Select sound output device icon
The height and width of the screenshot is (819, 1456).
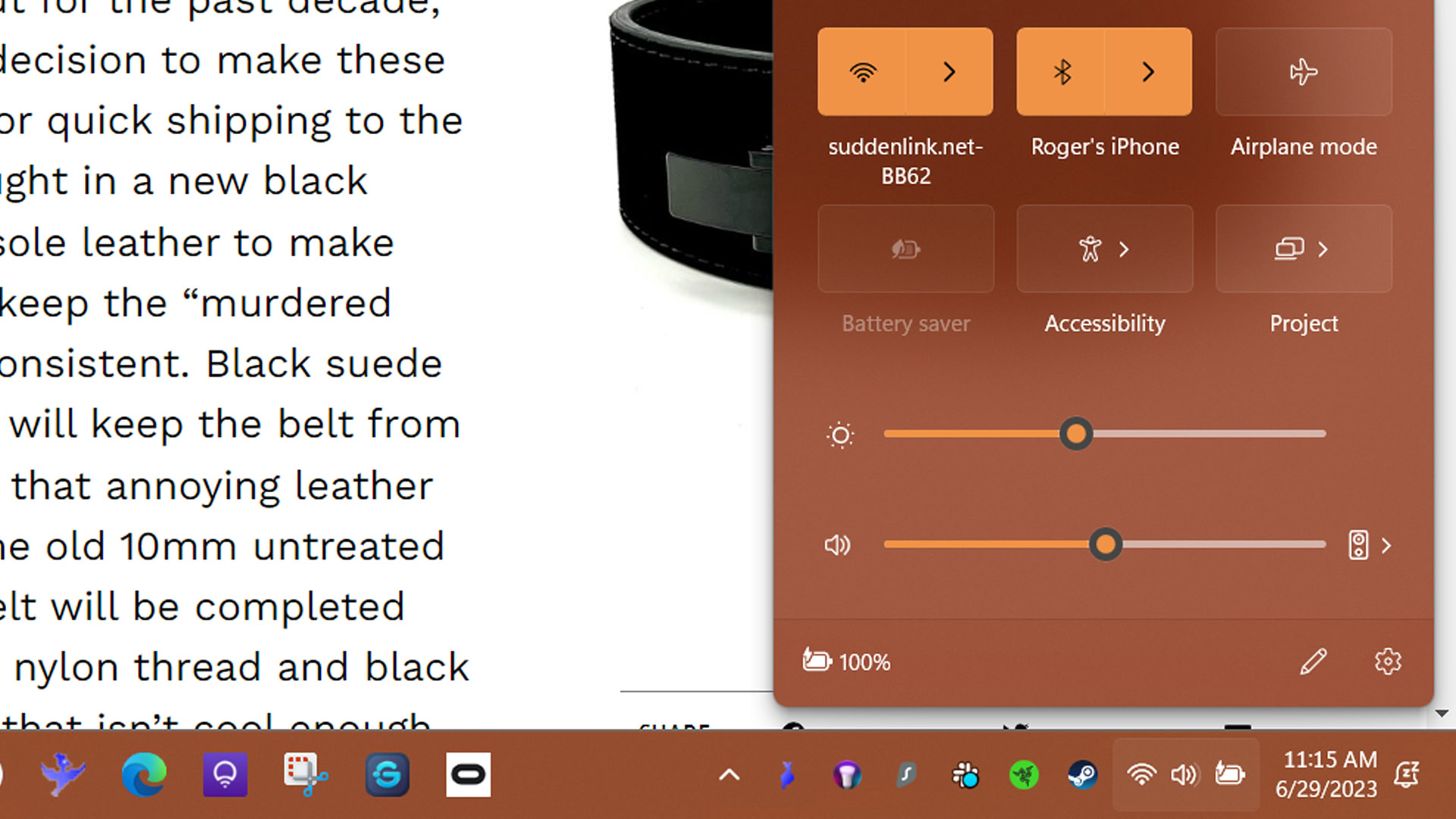1359,545
